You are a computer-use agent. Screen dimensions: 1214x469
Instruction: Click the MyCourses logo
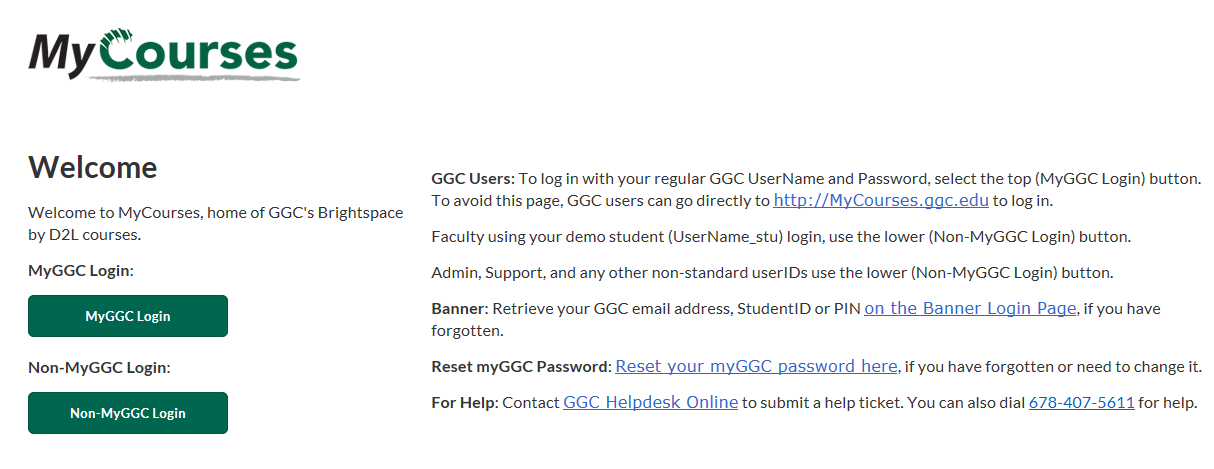[x=164, y=55]
